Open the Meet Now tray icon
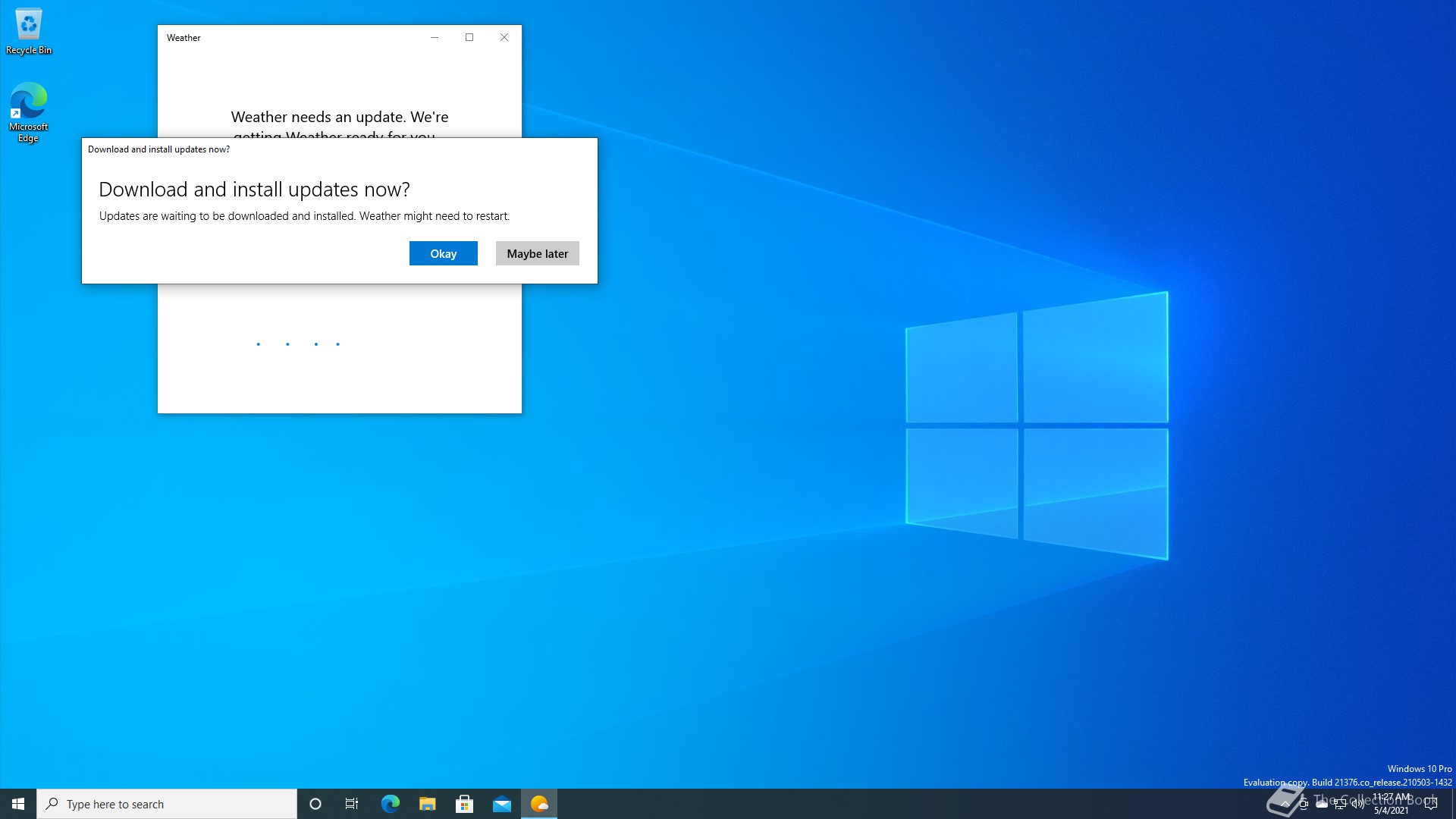This screenshot has height=819, width=1456. pos(1304,804)
